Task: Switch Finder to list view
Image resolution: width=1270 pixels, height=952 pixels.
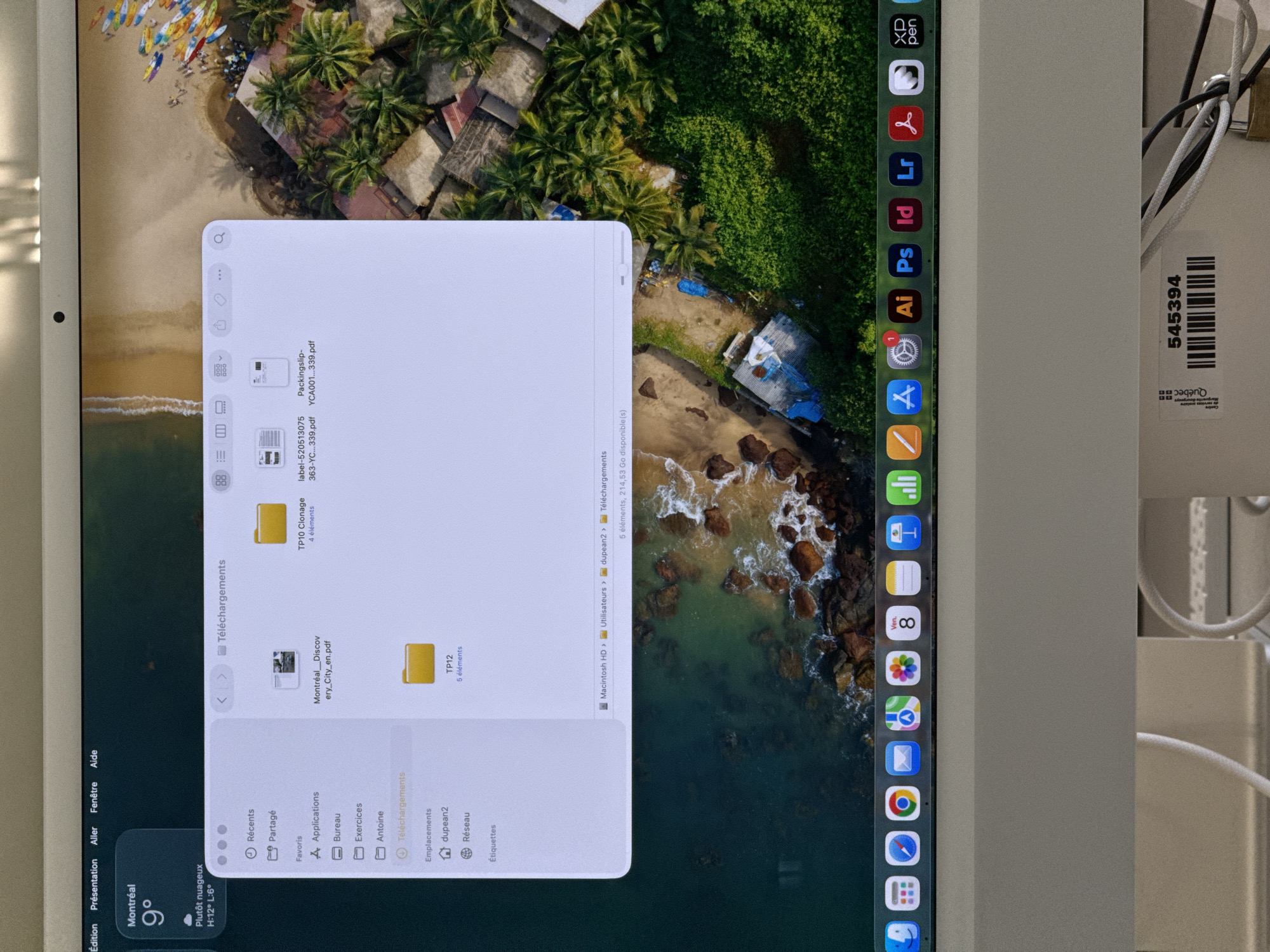Action: pos(220,456)
